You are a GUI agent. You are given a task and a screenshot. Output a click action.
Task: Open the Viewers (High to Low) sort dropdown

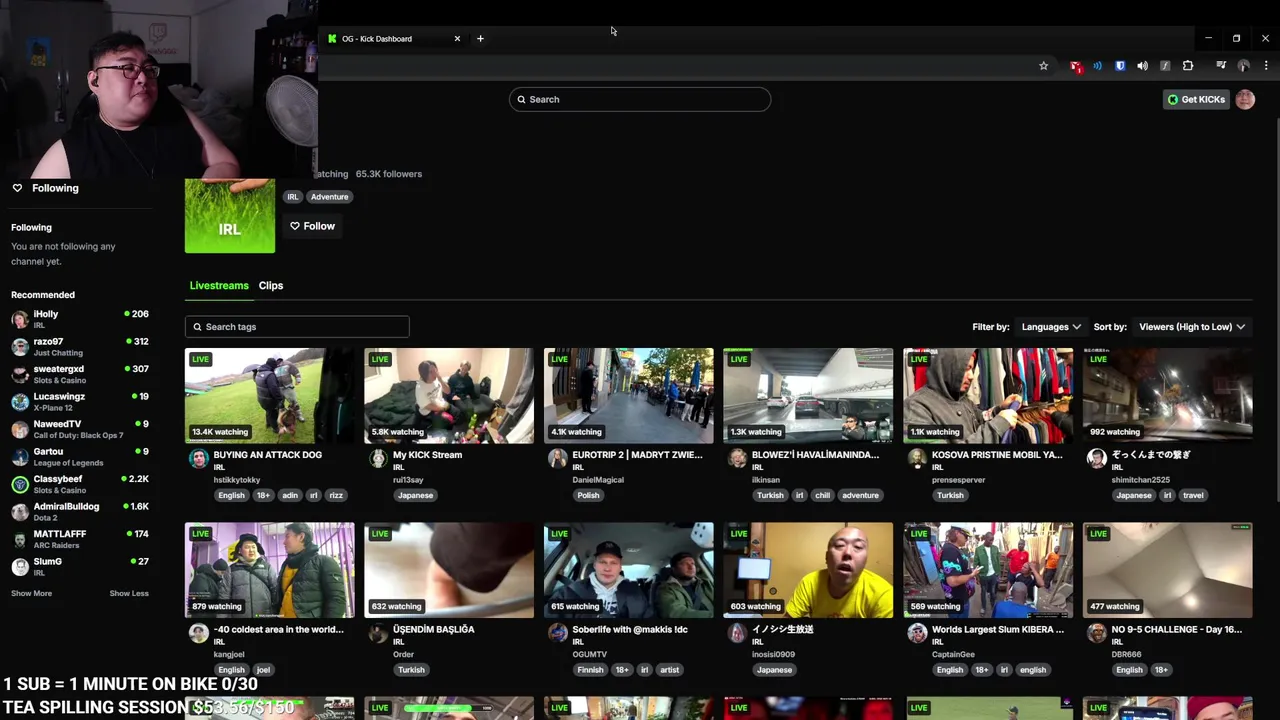(x=1191, y=327)
